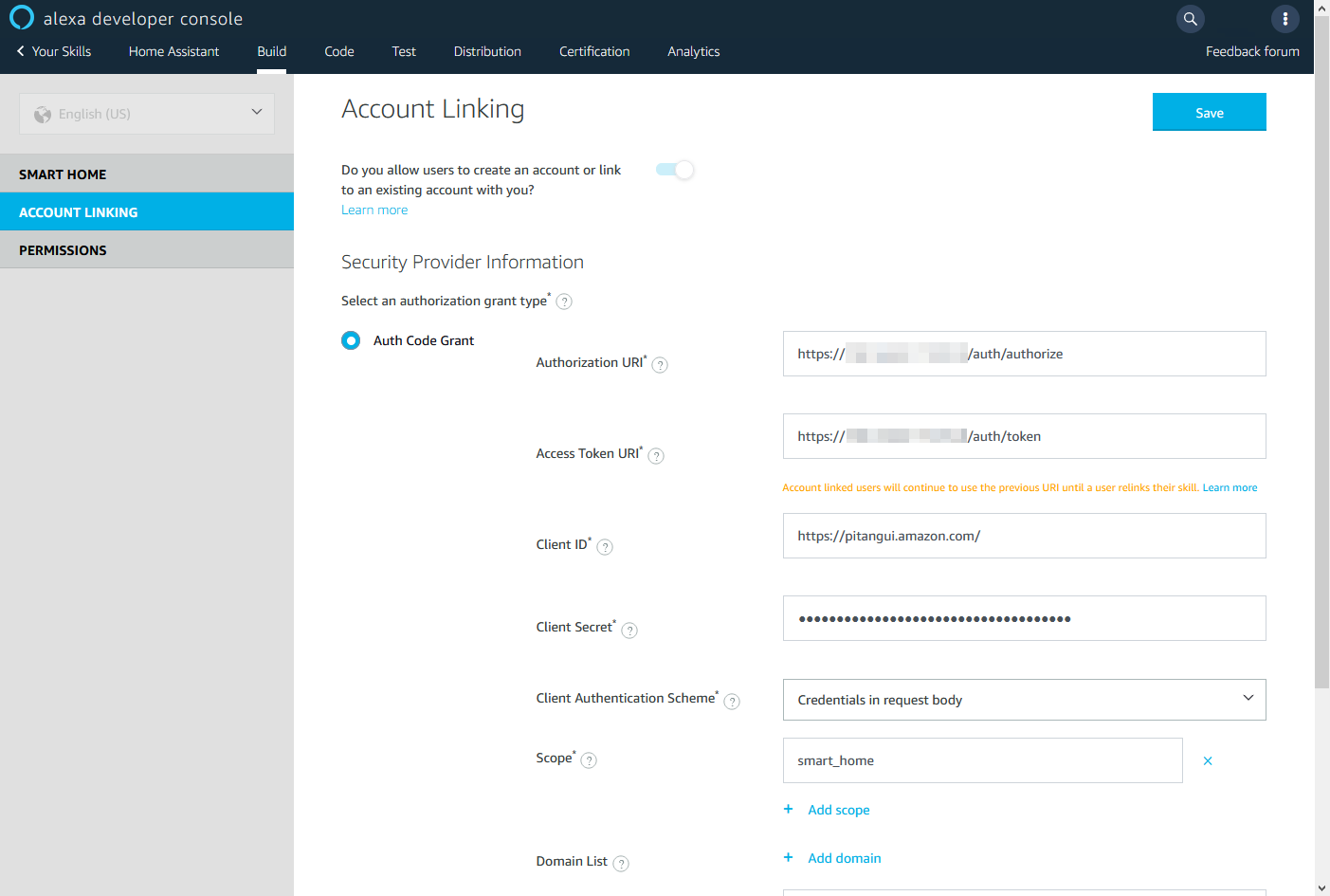Click the Add domain link

point(845,858)
